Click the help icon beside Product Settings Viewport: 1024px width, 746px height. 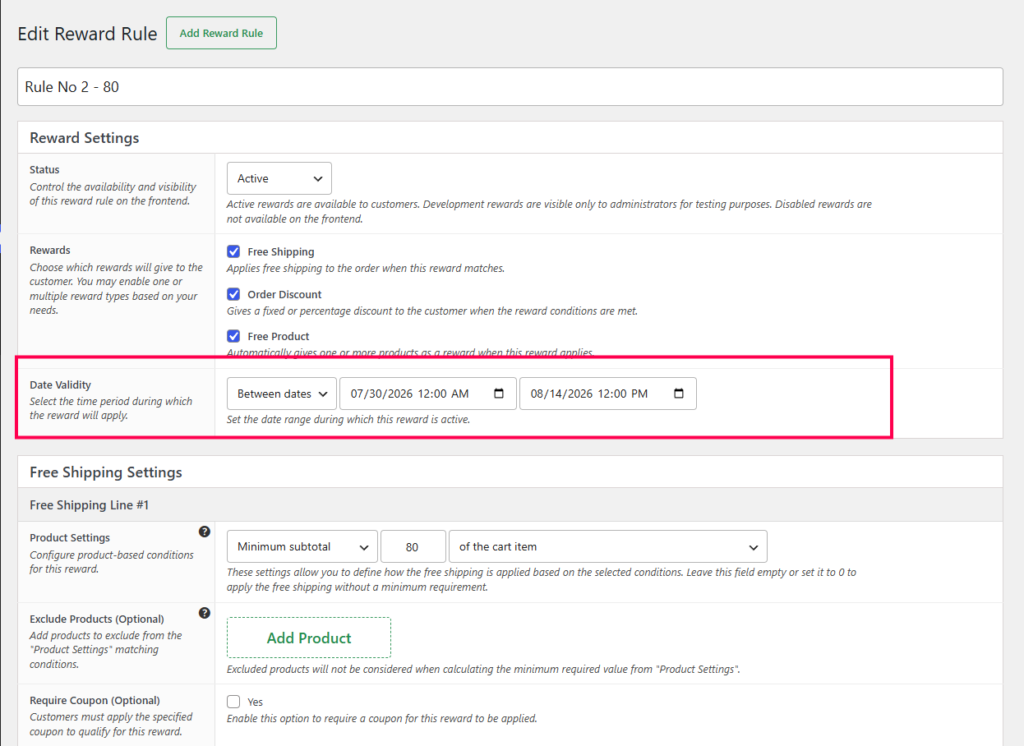coord(204,532)
